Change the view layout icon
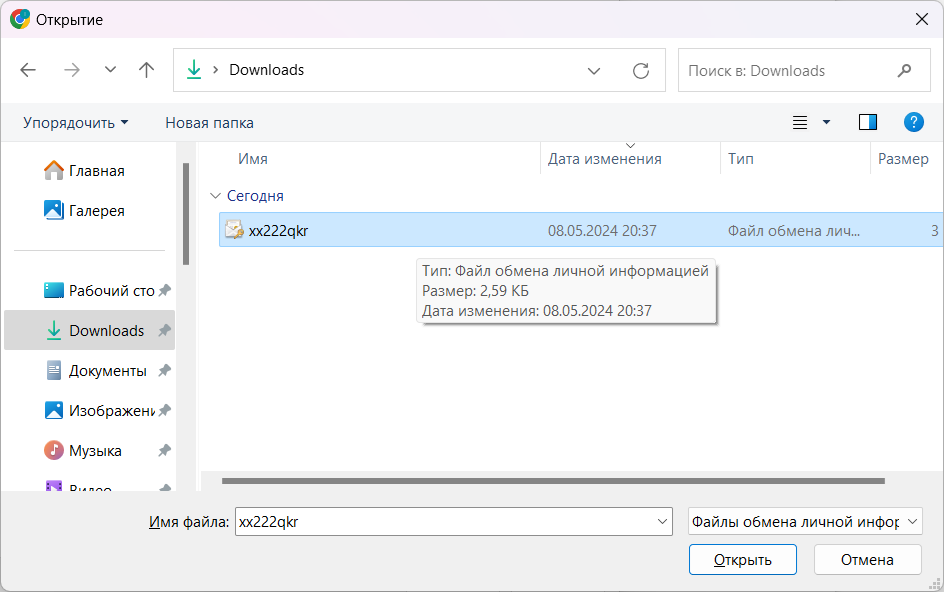Image resolution: width=944 pixels, height=592 pixels. (x=800, y=123)
